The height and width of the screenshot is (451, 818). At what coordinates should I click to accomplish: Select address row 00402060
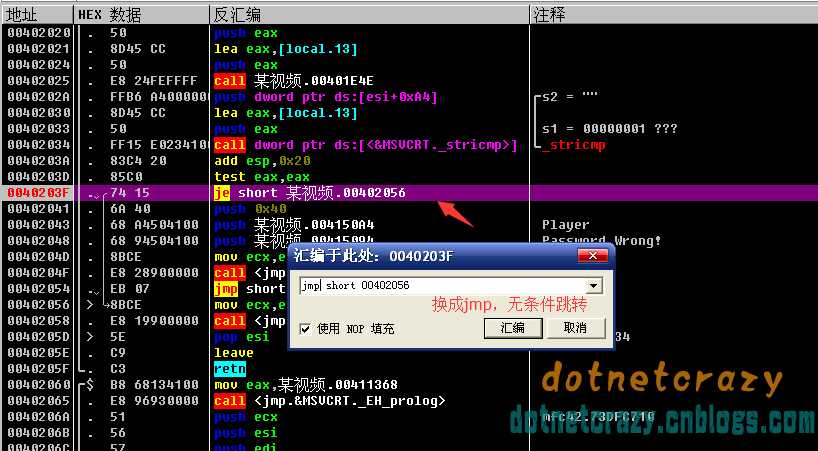point(39,385)
